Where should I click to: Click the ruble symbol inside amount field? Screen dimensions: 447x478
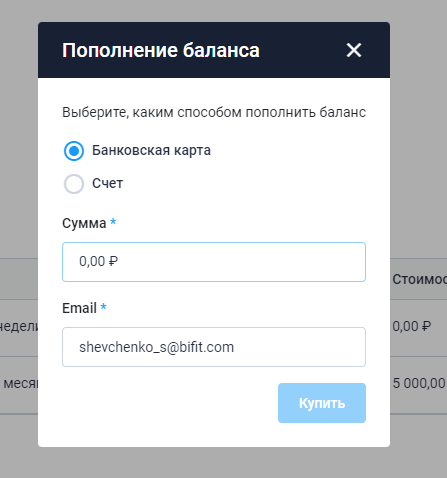coord(113,261)
